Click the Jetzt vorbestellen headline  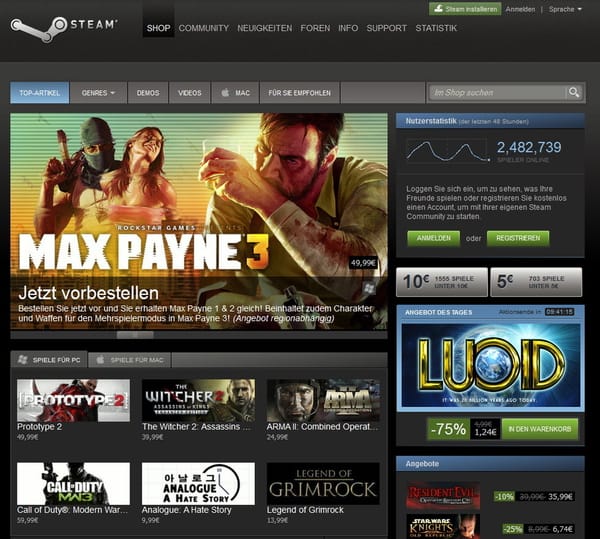click(x=88, y=293)
